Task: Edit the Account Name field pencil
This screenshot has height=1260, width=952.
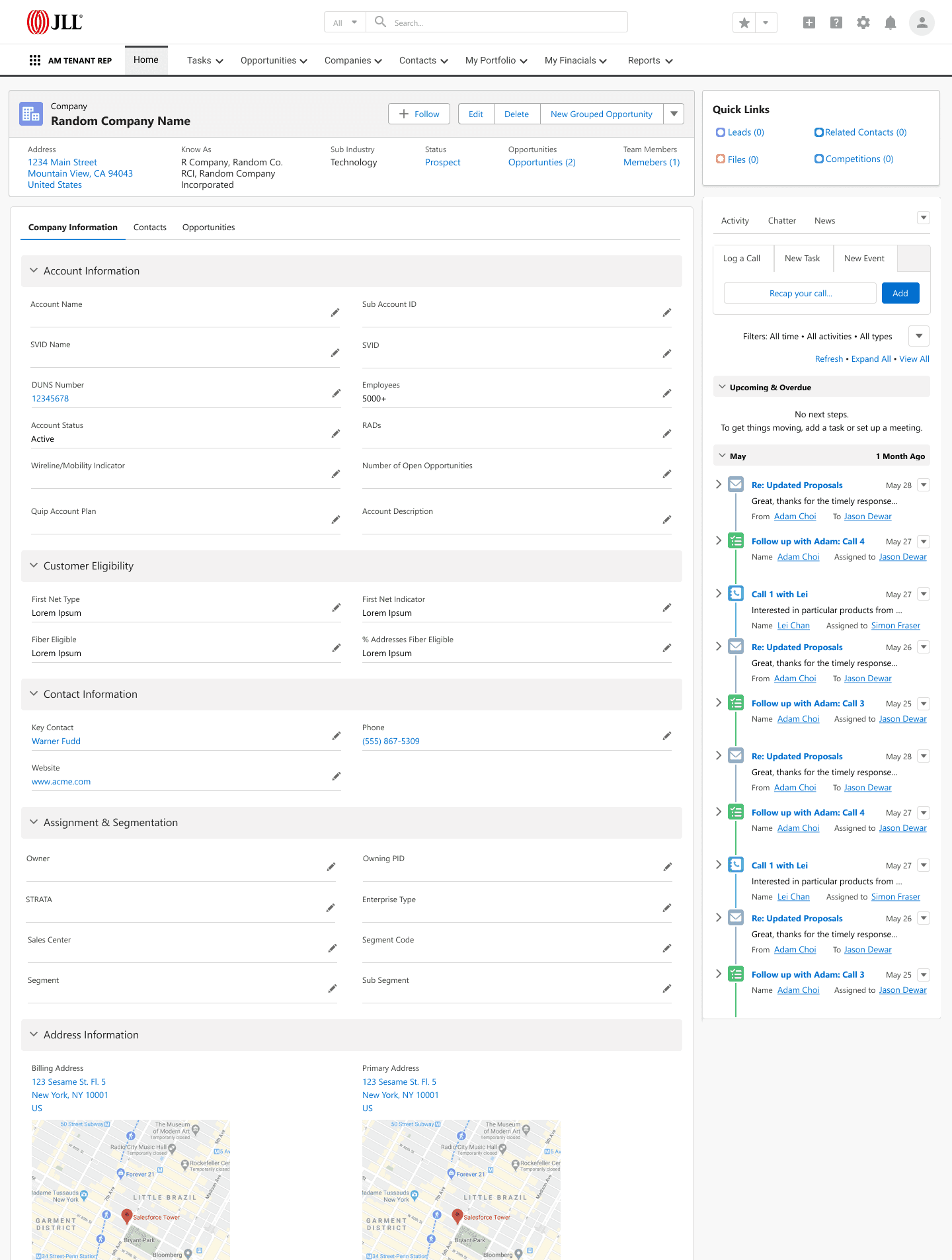Action: (335, 313)
